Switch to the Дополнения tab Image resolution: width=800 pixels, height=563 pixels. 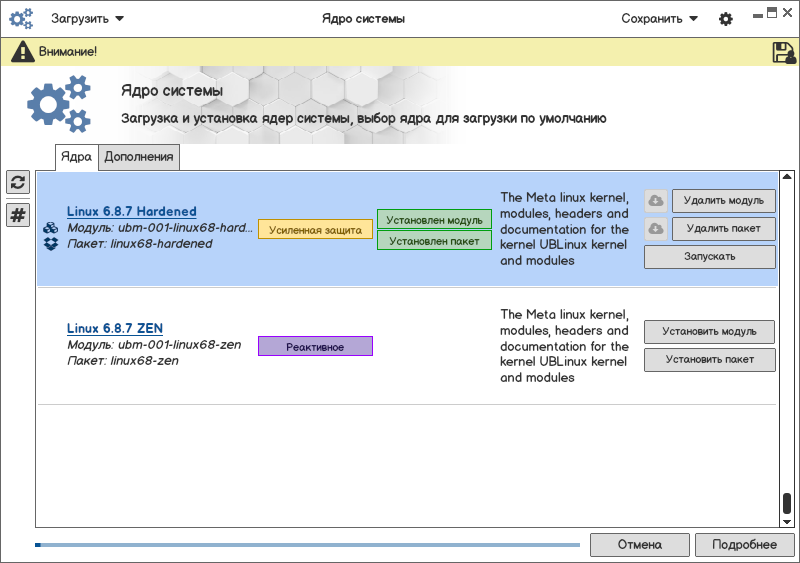(x=139, y=157)
